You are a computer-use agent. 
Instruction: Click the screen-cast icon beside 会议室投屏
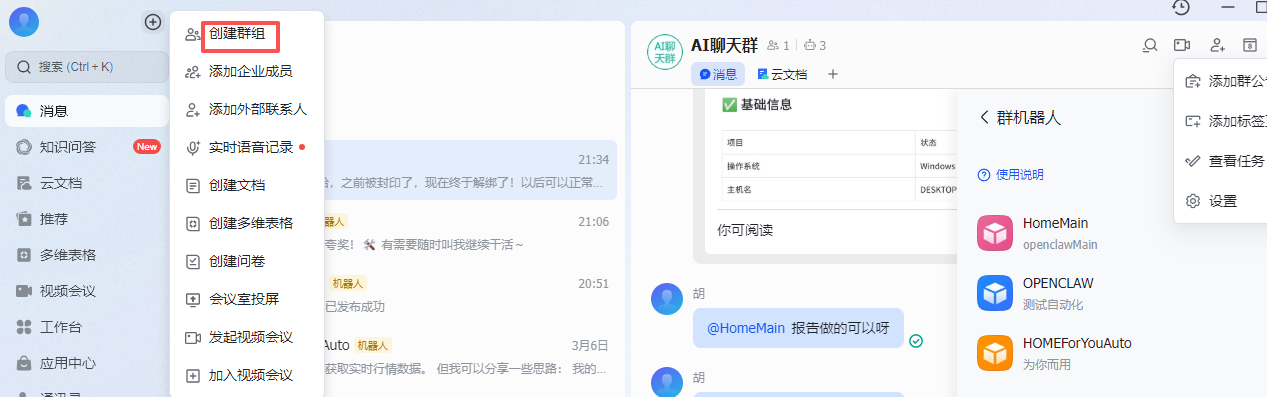click(x=194, y=299)
